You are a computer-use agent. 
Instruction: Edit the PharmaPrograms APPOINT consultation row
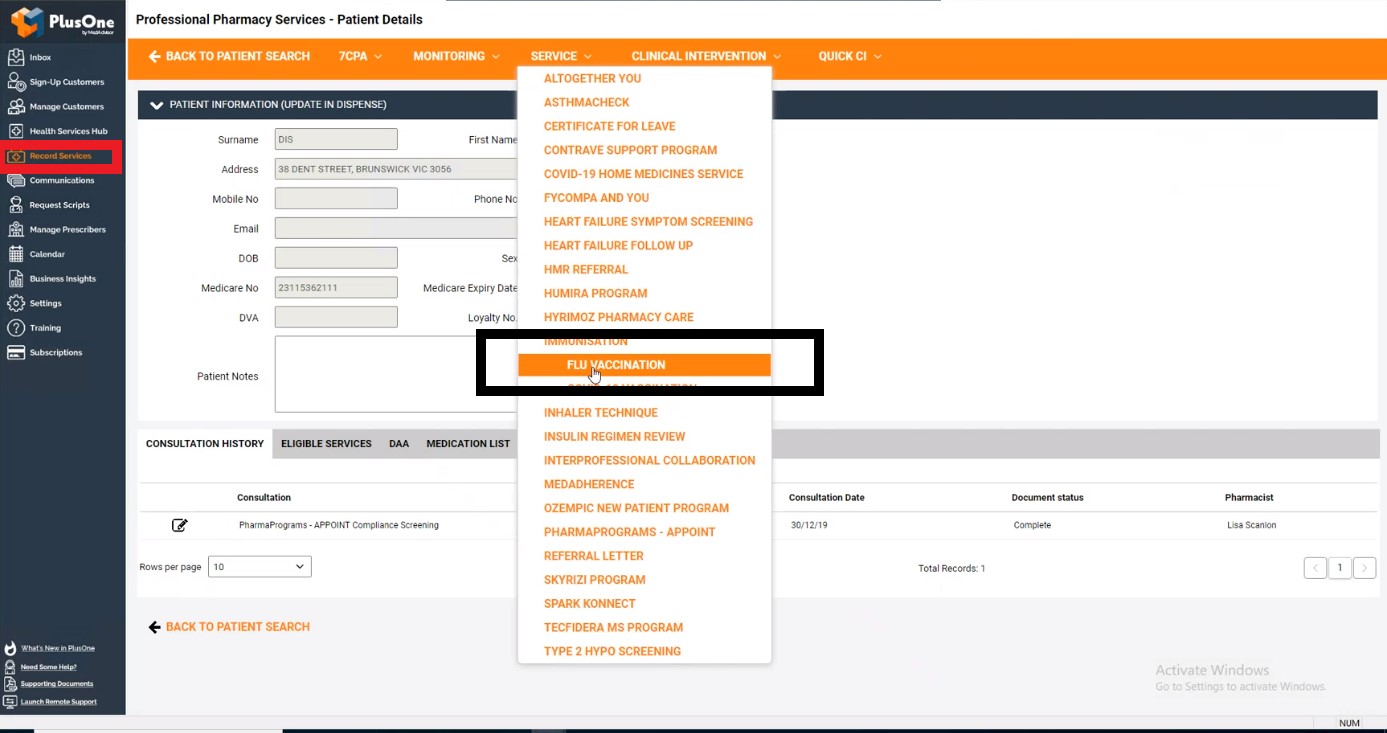[180, 525]
